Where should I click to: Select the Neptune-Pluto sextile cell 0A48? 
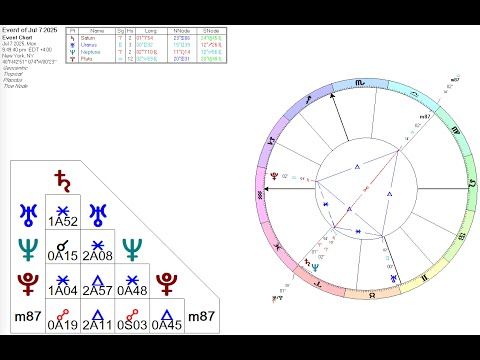(x=132, y=281)
